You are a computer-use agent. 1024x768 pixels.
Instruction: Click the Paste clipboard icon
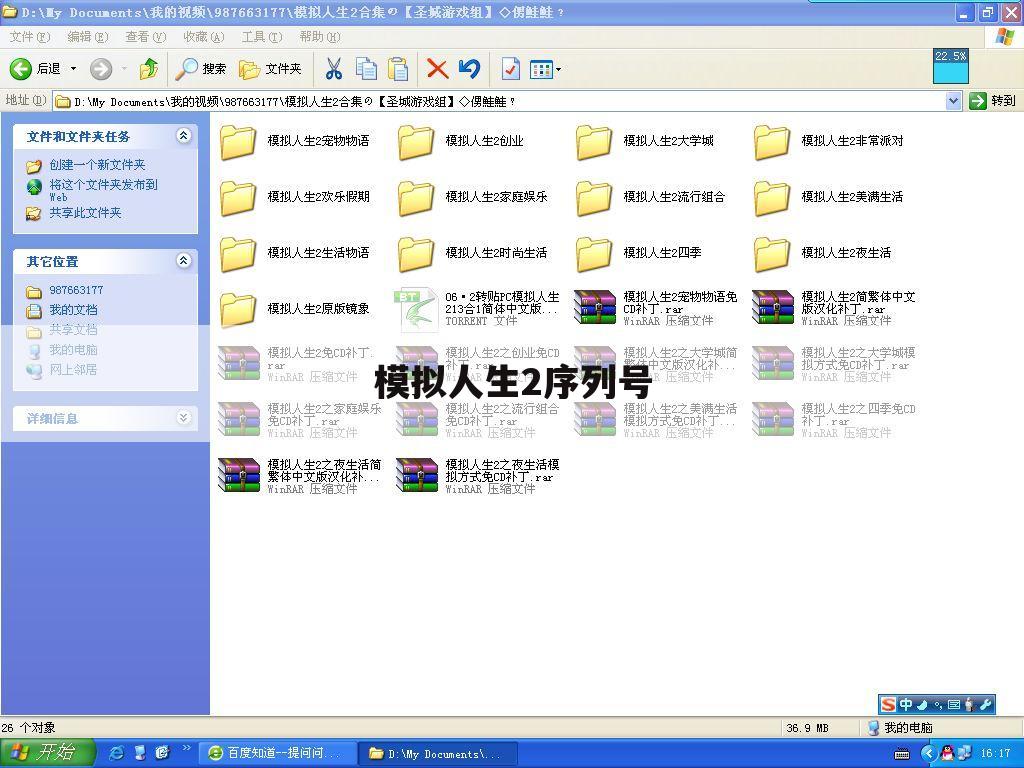398,69
